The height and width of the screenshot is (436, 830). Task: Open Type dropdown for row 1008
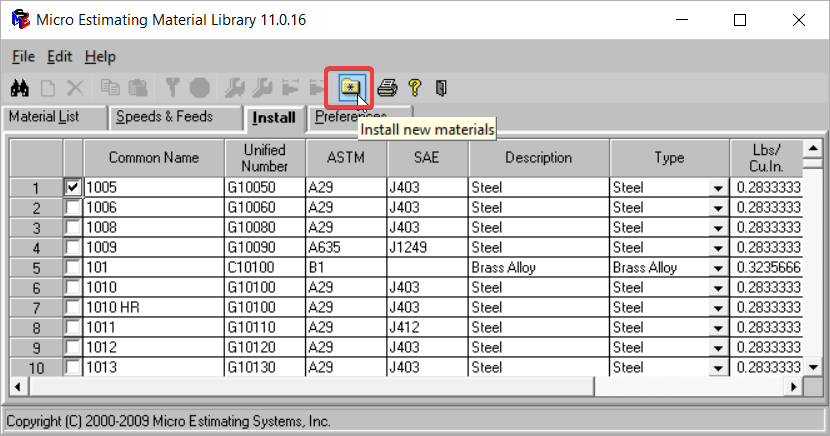click(x=718, y=228)
